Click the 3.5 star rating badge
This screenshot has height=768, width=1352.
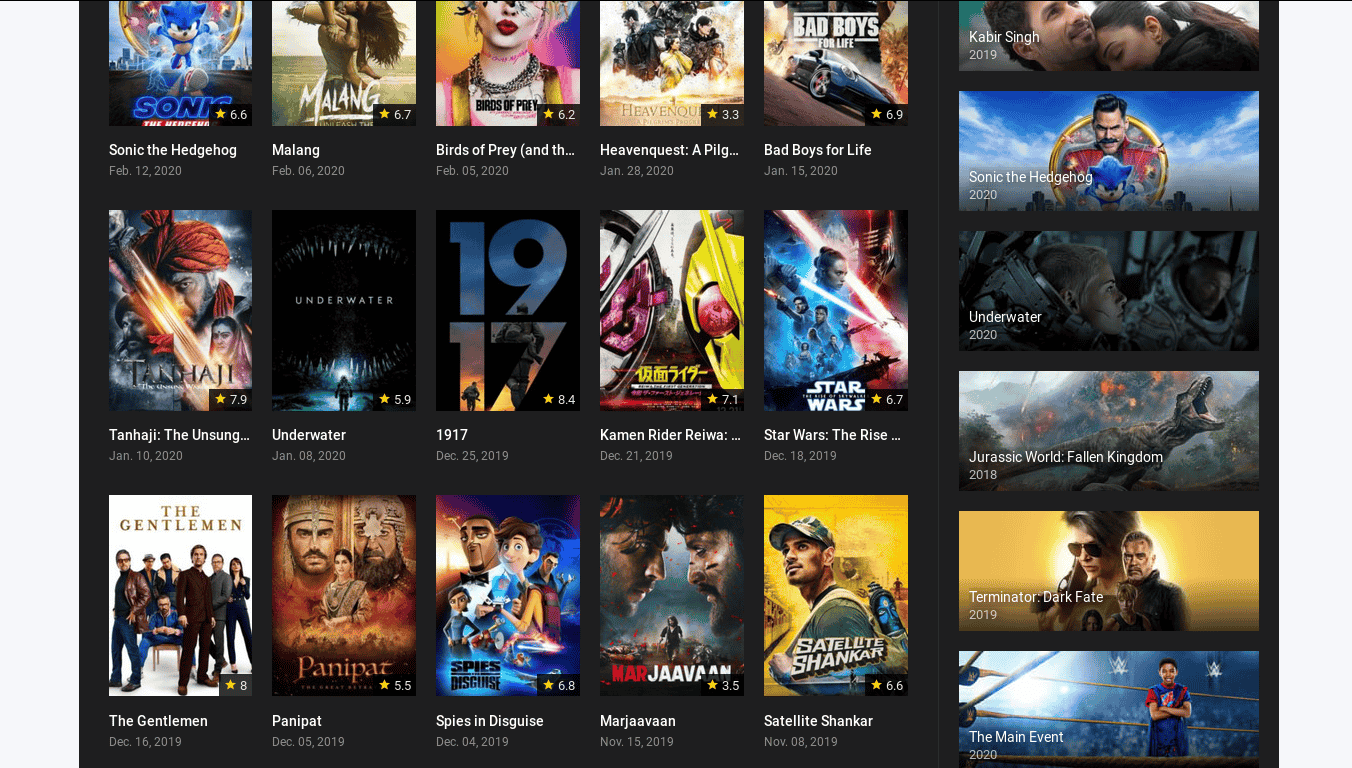point(723,685)
